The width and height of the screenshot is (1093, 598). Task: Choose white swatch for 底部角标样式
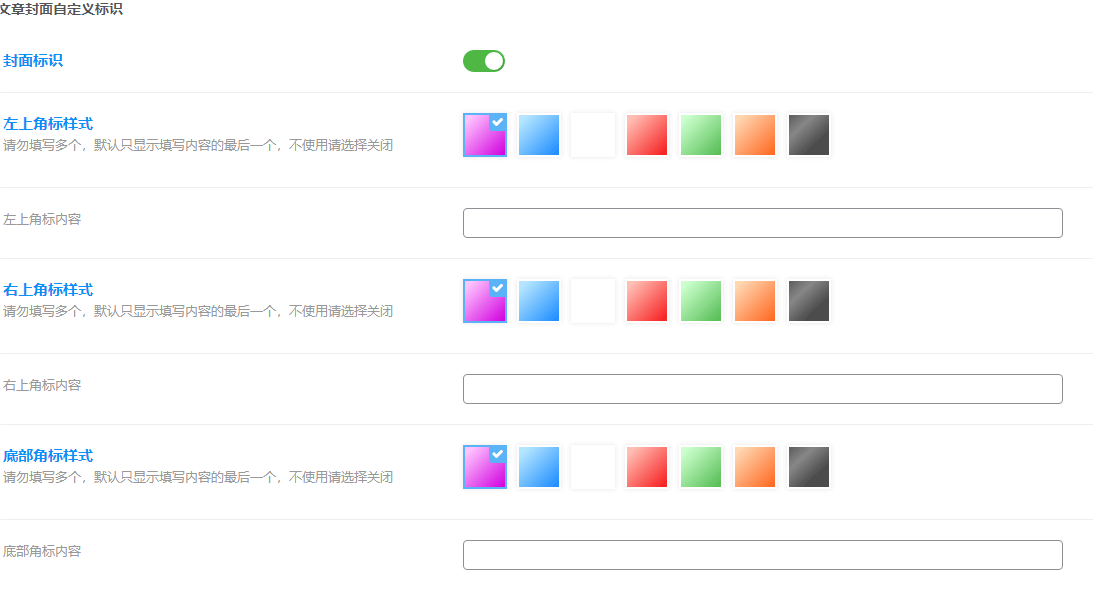click(x=593, y=467)
